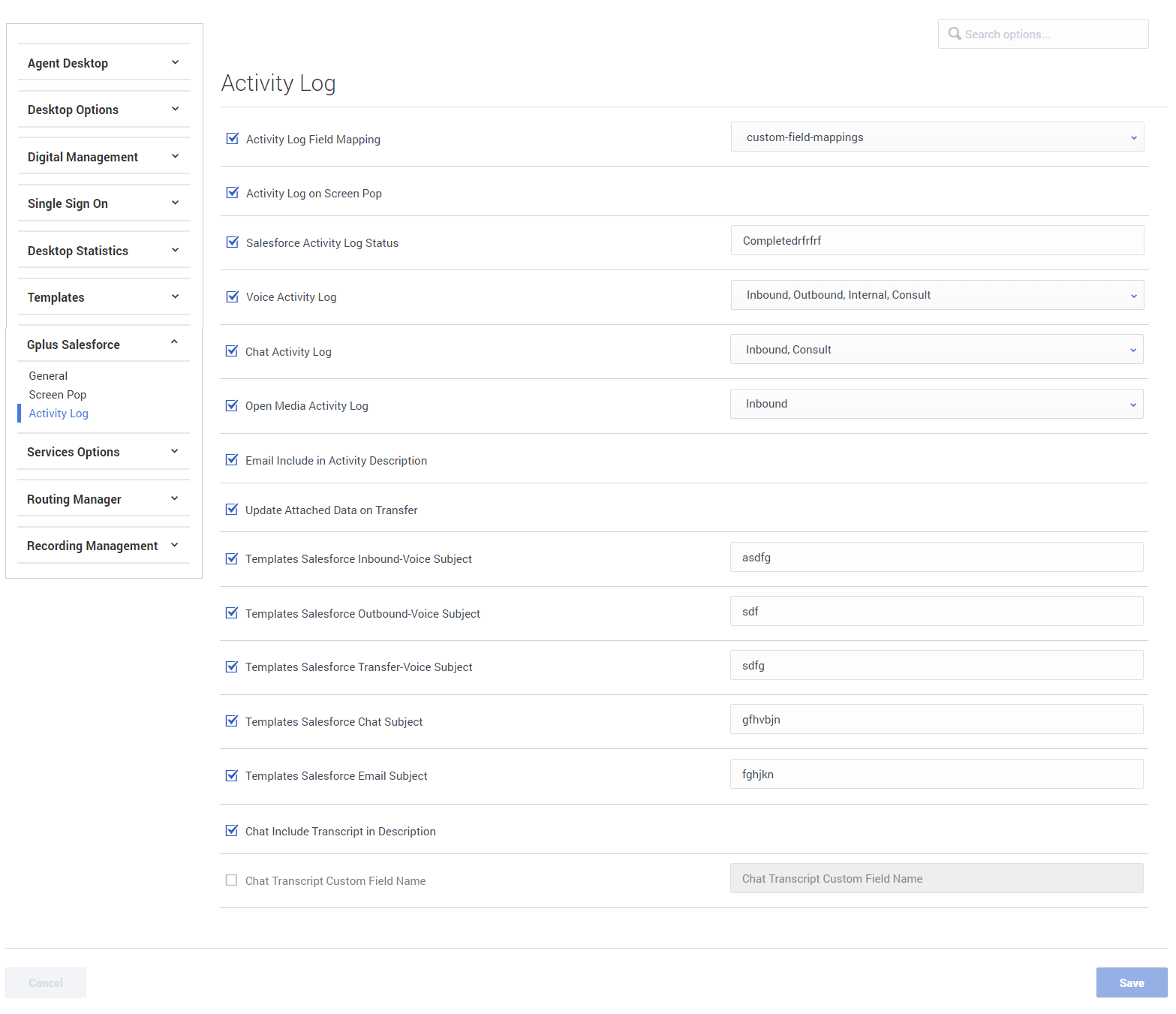The width and height of the screenshot is (1176, 1014).
Task: Enable Chat Transcript Custom Field Name checkbox
Action: tap(232, 880)
